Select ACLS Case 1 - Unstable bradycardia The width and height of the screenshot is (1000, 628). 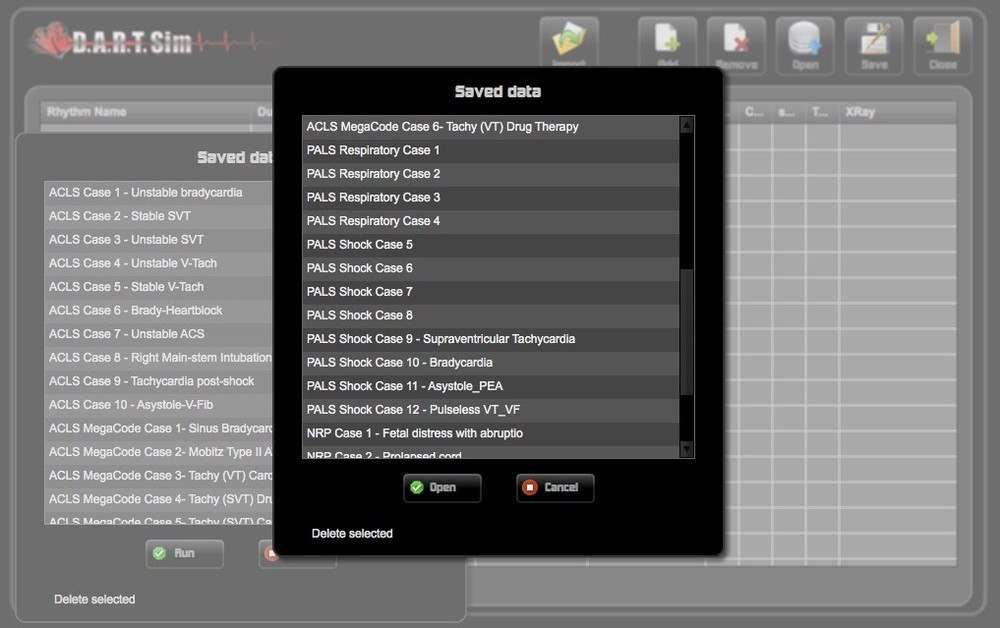(x=159, y=193)
